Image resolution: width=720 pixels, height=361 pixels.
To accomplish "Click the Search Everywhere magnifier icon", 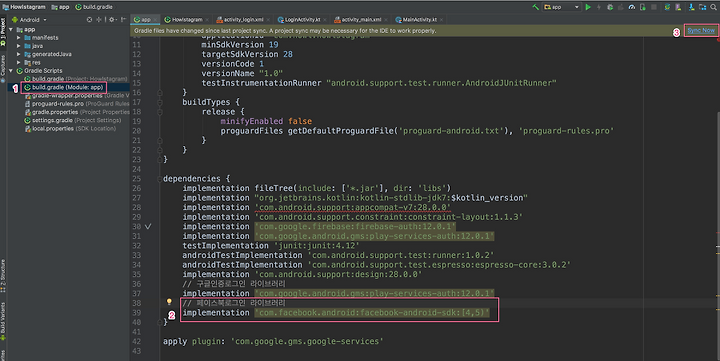I will pyautogui.click(x=714, y=7).
